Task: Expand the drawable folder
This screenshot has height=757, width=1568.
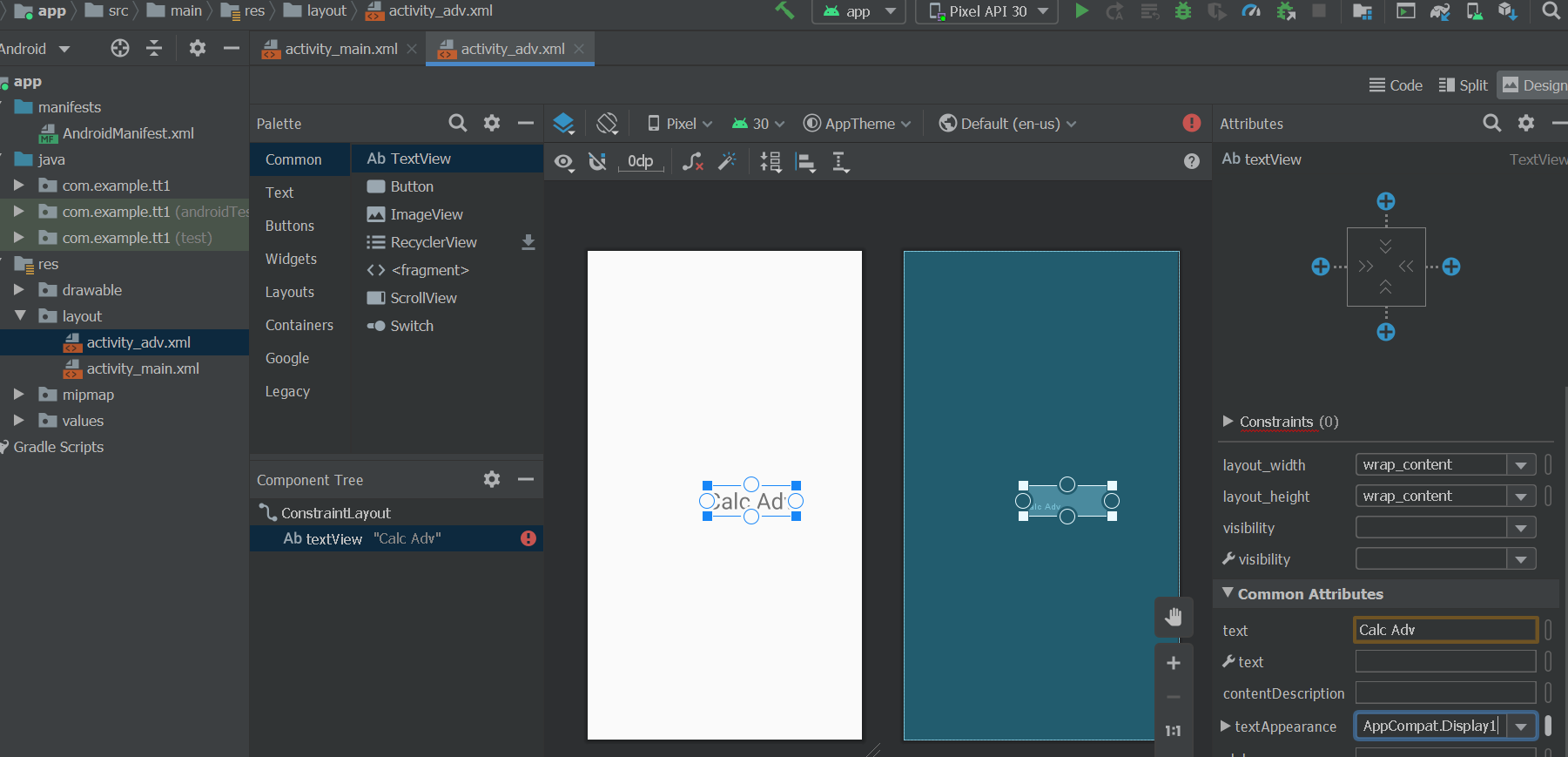Action: click(18, 290)
